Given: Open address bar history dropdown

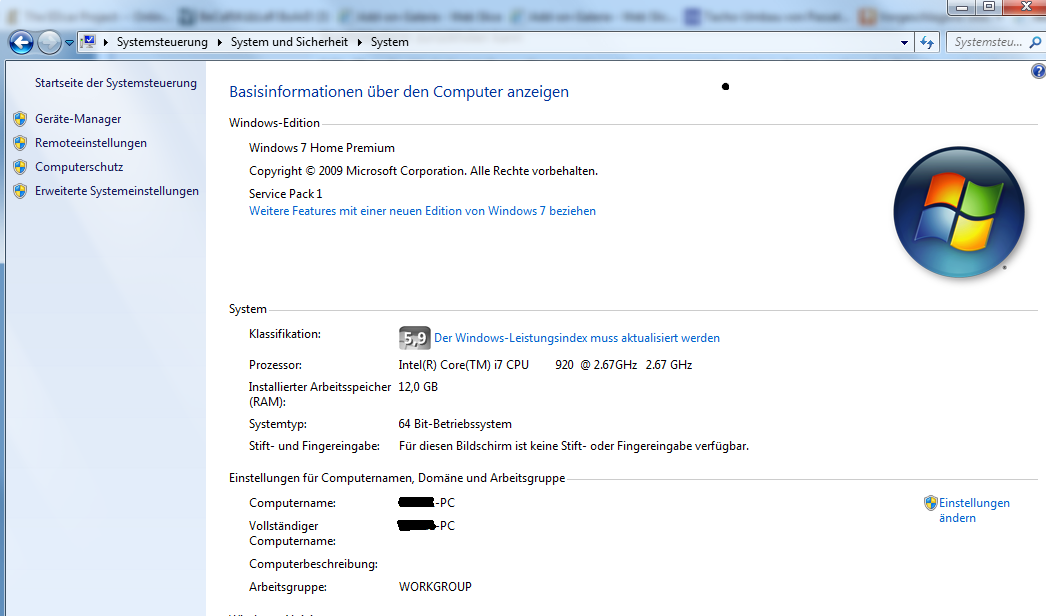Looking at the screenshot, I should click(904, 43).
